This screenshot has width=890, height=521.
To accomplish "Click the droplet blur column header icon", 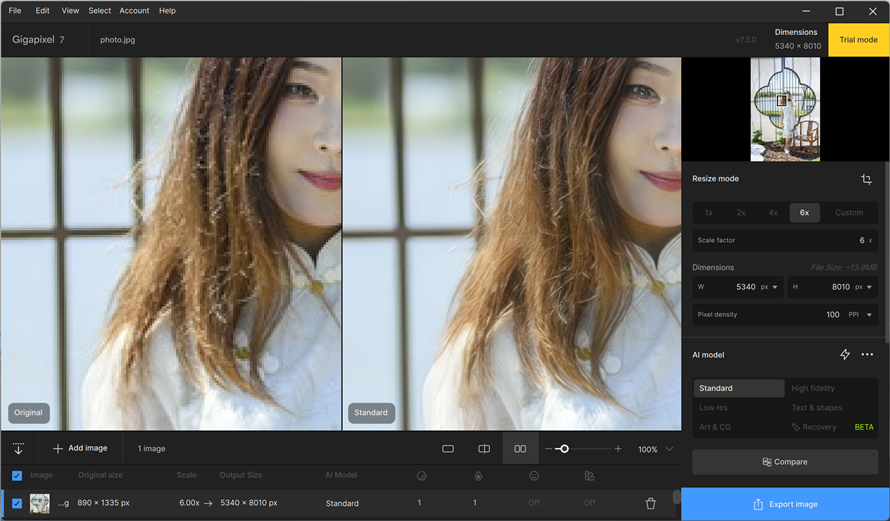I will [478, 476].
